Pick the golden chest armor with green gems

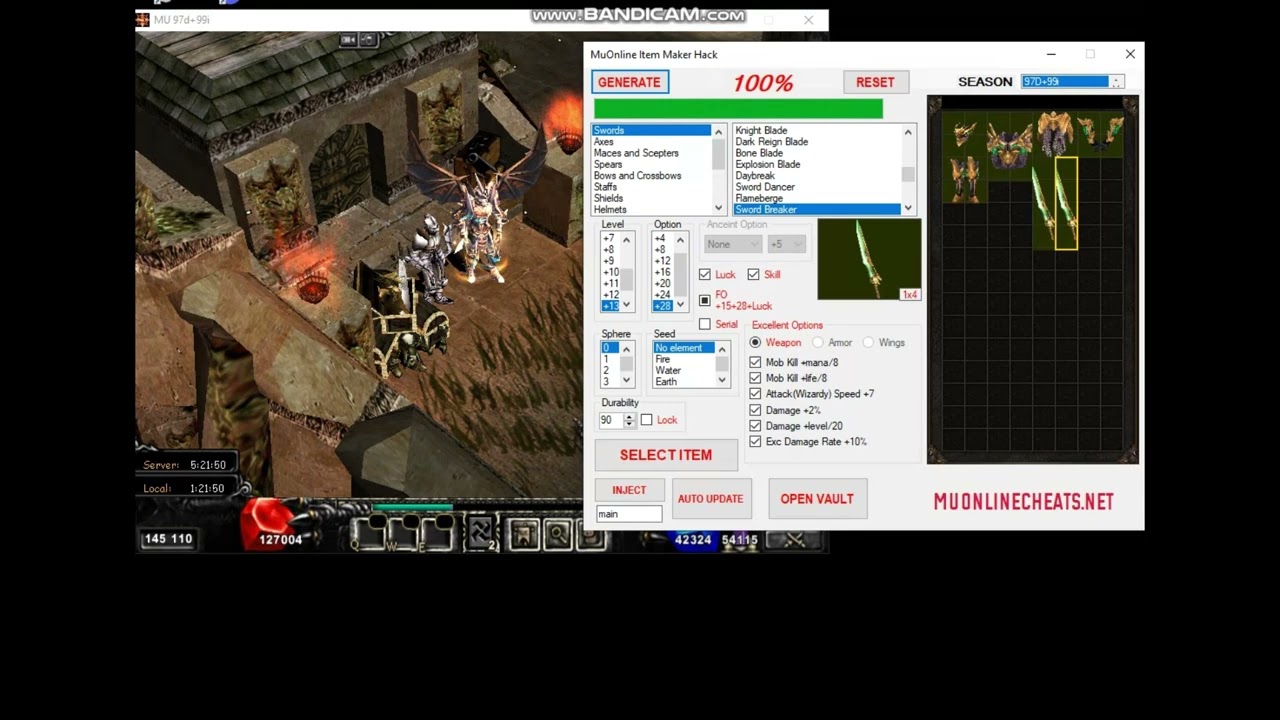point(1009,146)
